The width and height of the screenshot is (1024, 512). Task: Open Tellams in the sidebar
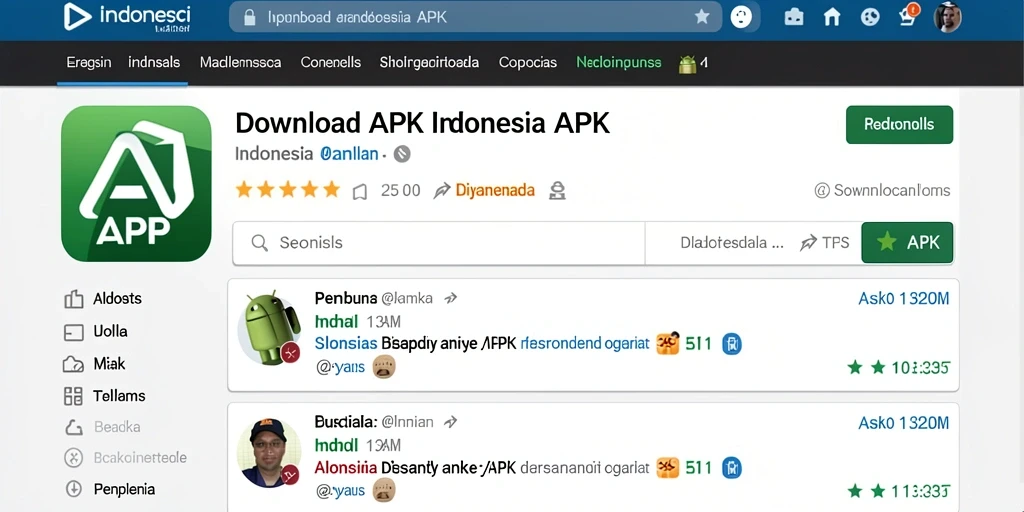[x=104, y=396]
